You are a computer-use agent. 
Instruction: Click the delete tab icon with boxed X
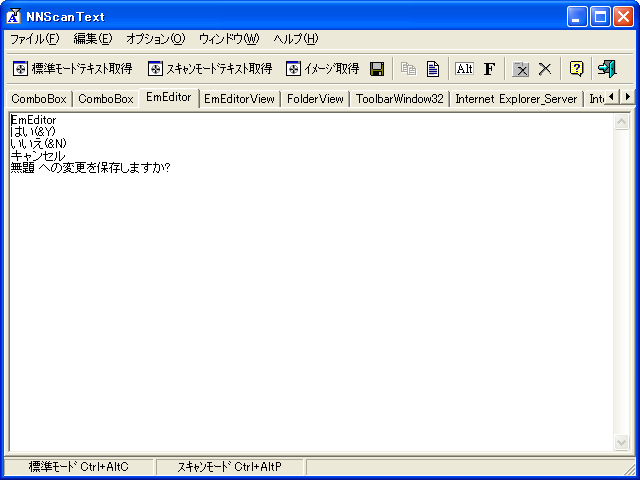tap(520, 69)
